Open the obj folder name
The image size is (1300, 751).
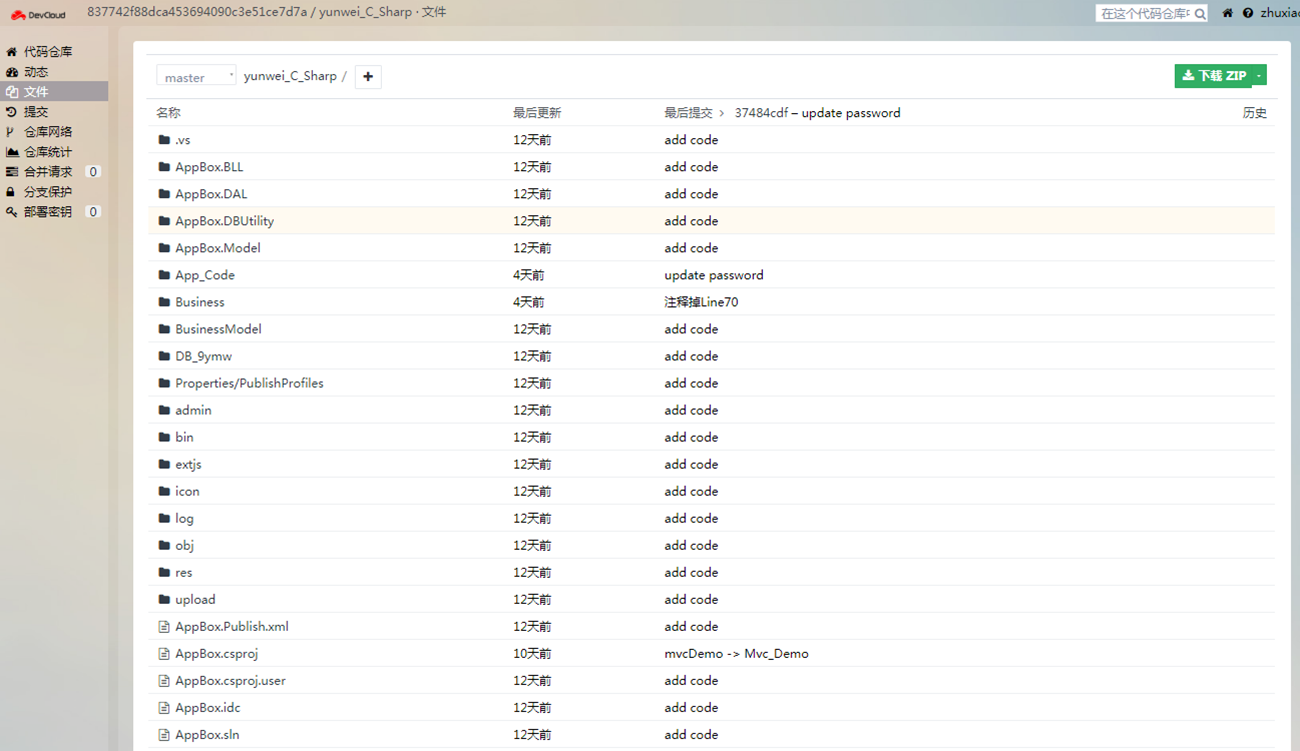click(x=184, y=545)
